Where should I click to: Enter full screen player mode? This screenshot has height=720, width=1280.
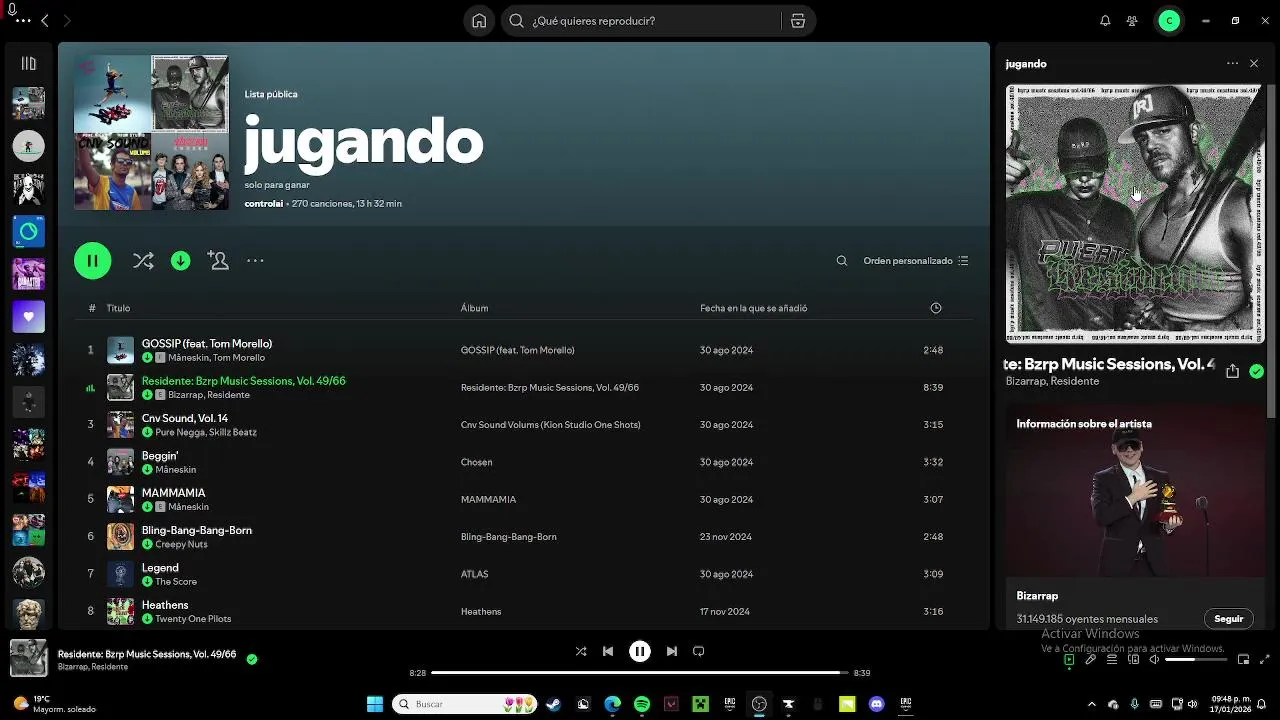(1265, 660)
